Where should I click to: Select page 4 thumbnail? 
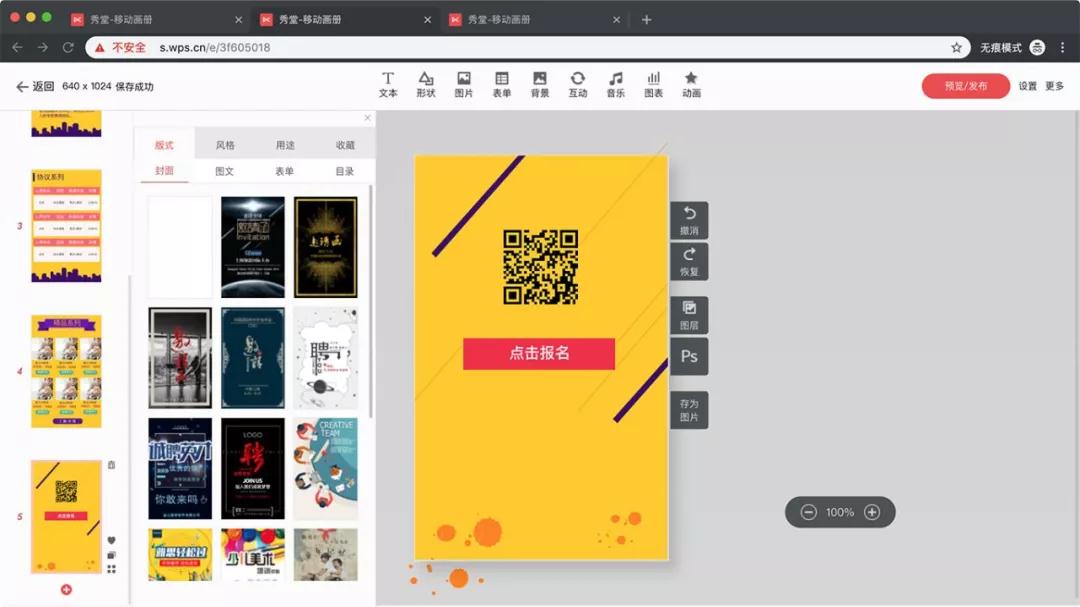tap(66, 371)
